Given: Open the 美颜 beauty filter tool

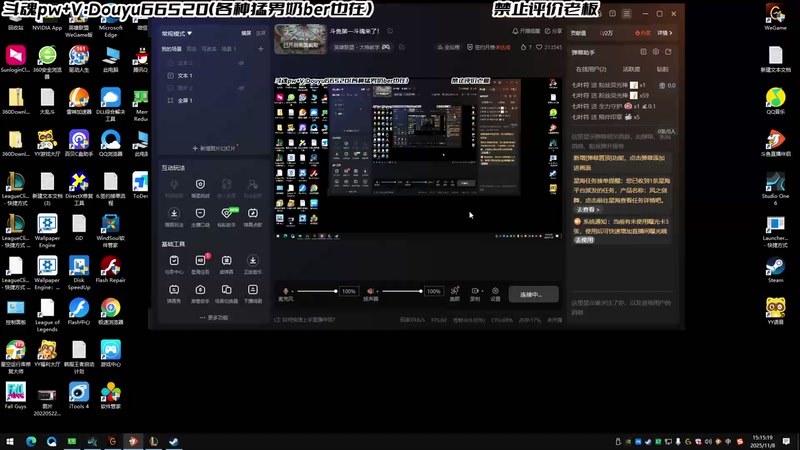Looking at the screenshot, I should (x=455, y=293).
